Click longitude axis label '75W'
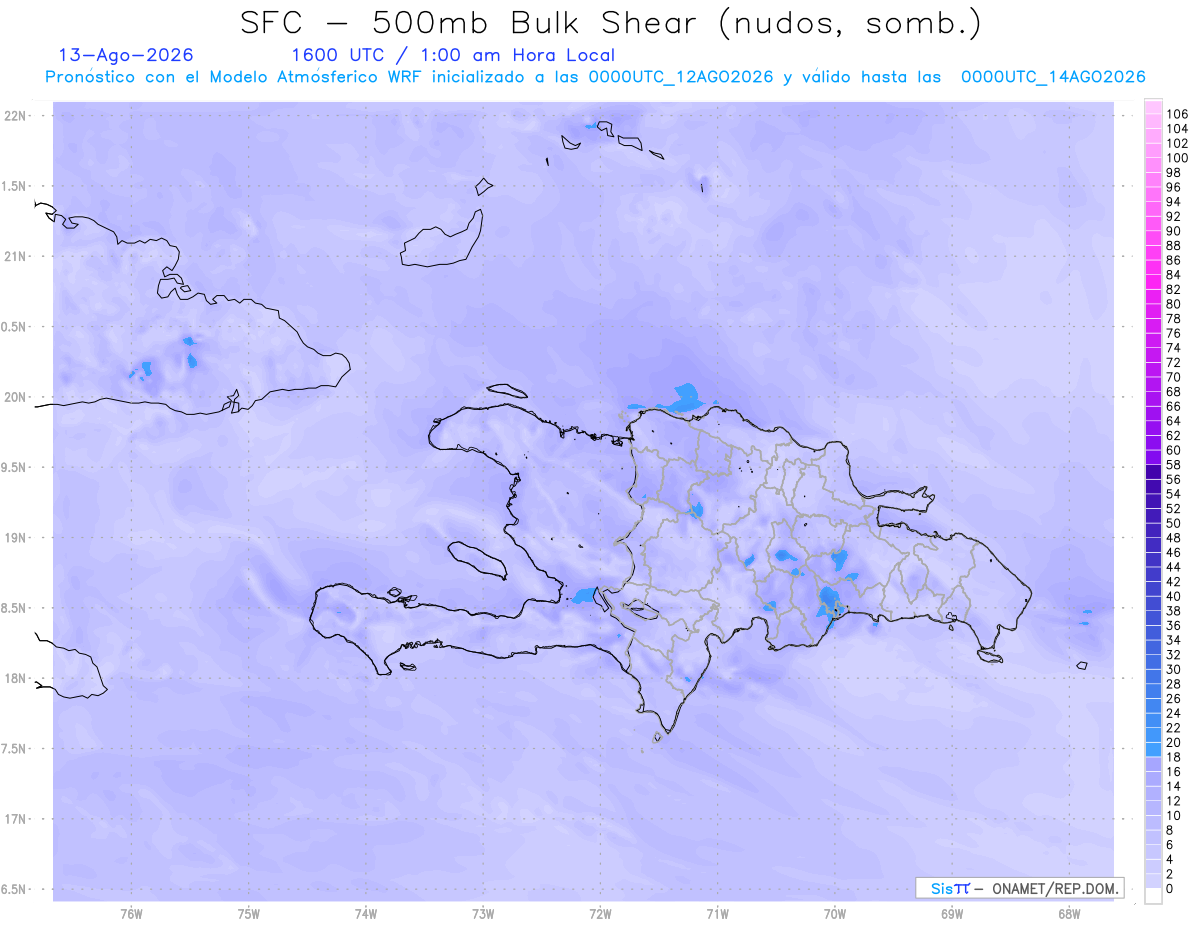Image resolution: width=1200 pixels, height=927 pixels. point(249,914)
